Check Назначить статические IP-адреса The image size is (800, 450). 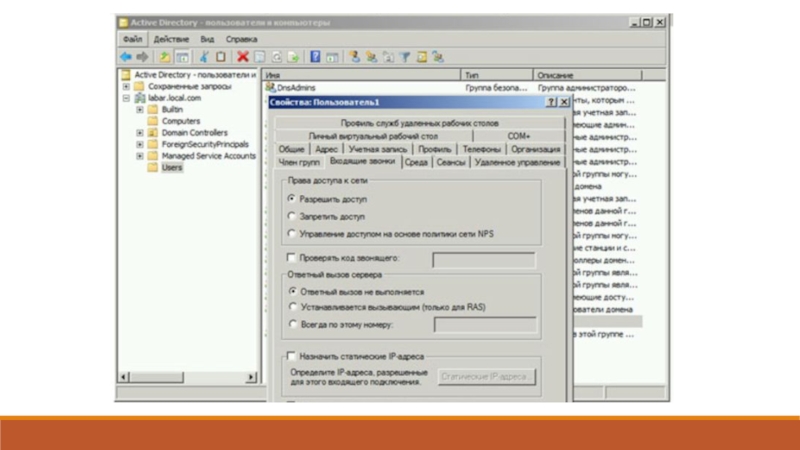(x=291, y=356)
